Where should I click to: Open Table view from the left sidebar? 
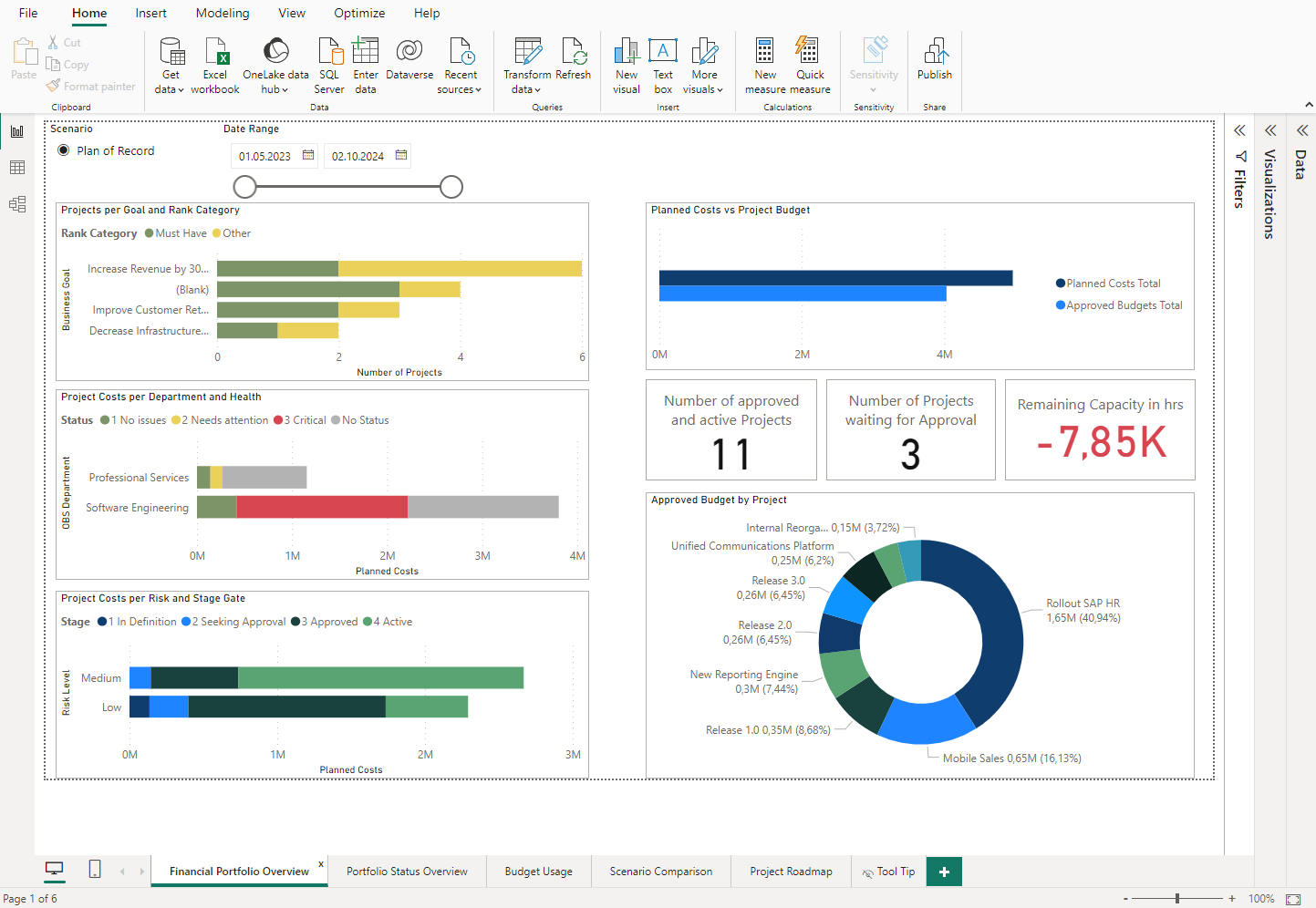click(17, 167)
